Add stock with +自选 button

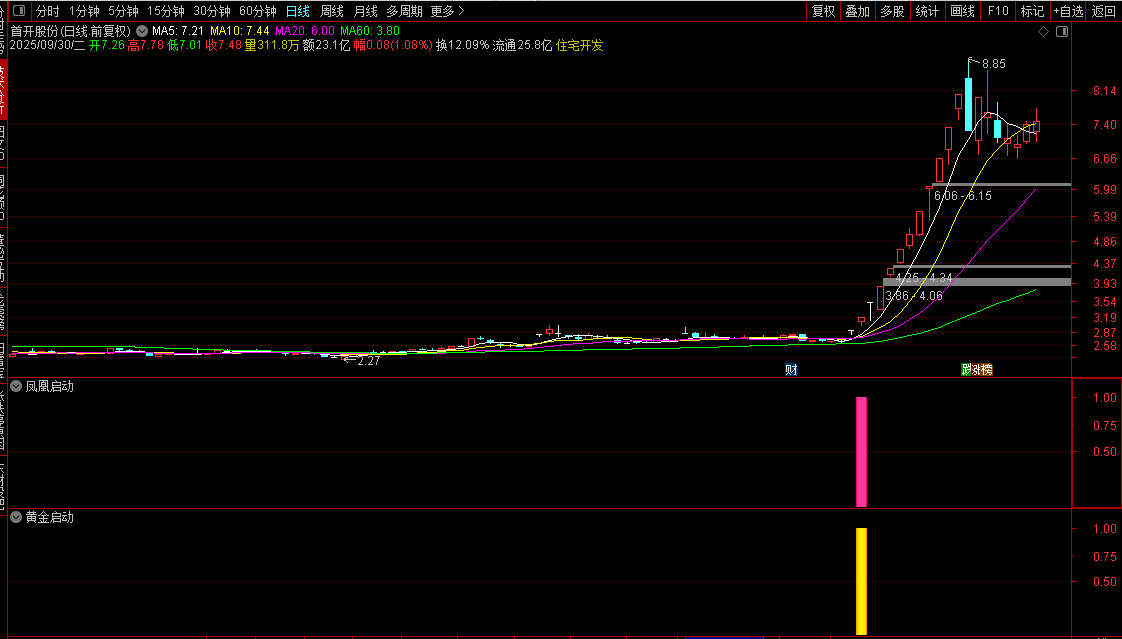tap(1068, 11)
